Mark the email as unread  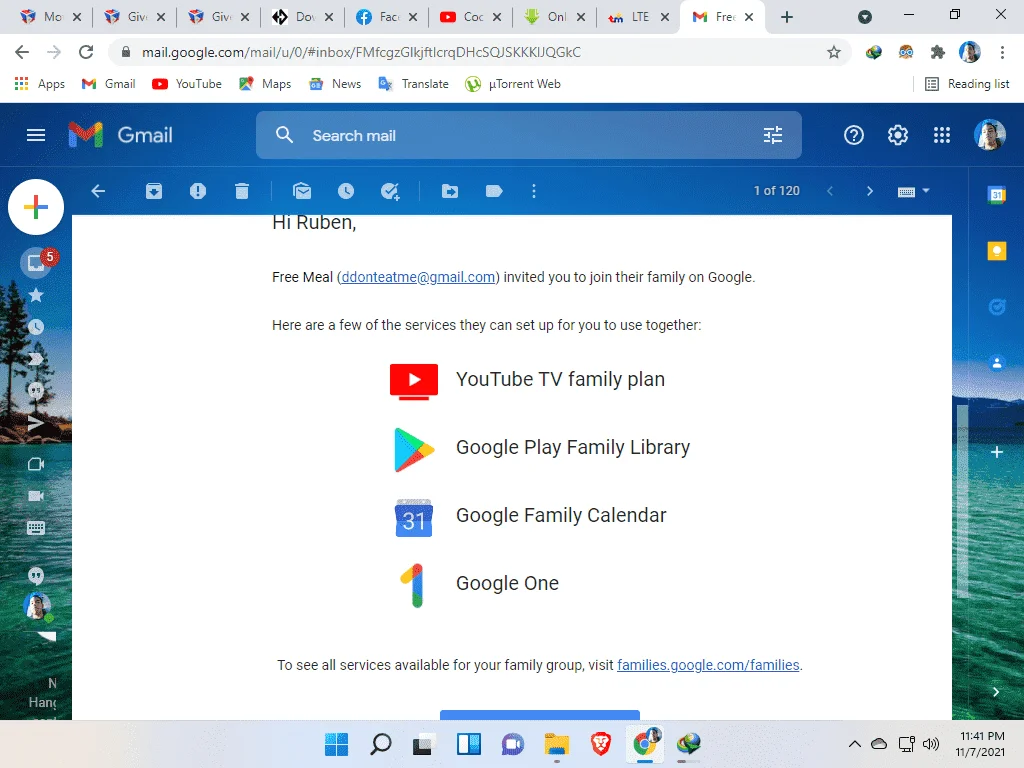point(302,191)
